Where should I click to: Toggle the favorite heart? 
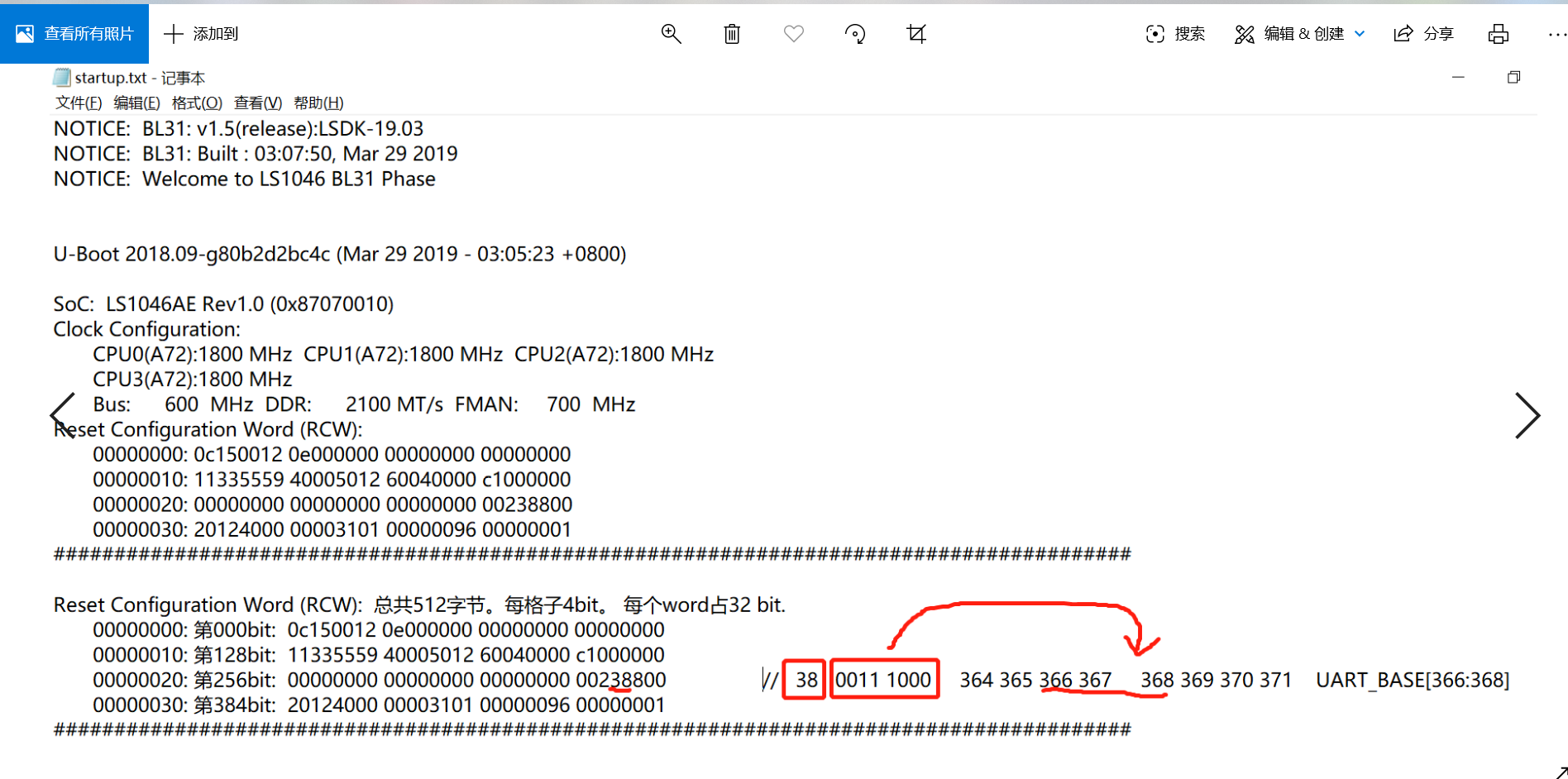(793, 34)
